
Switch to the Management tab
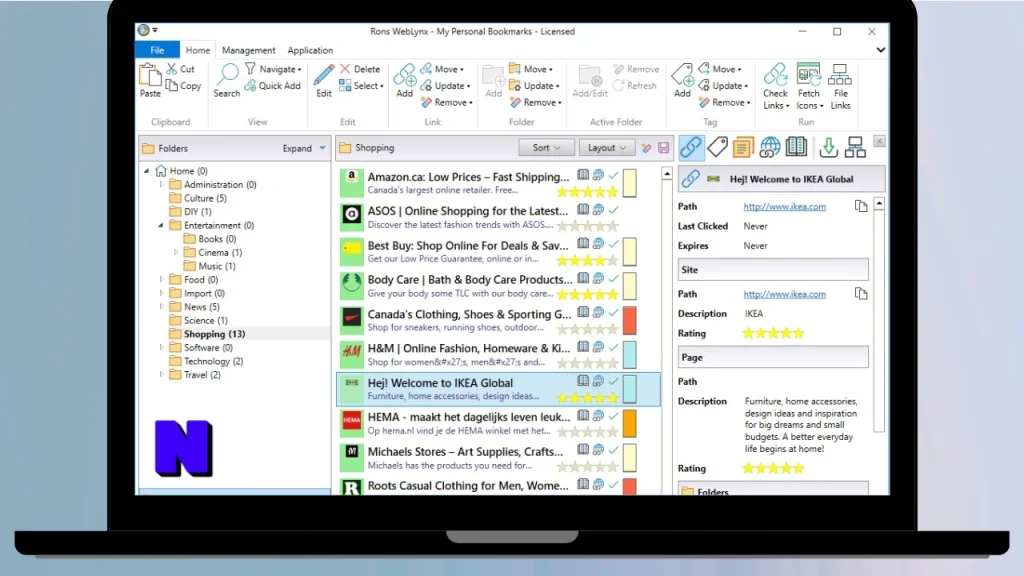coord(248,50)
